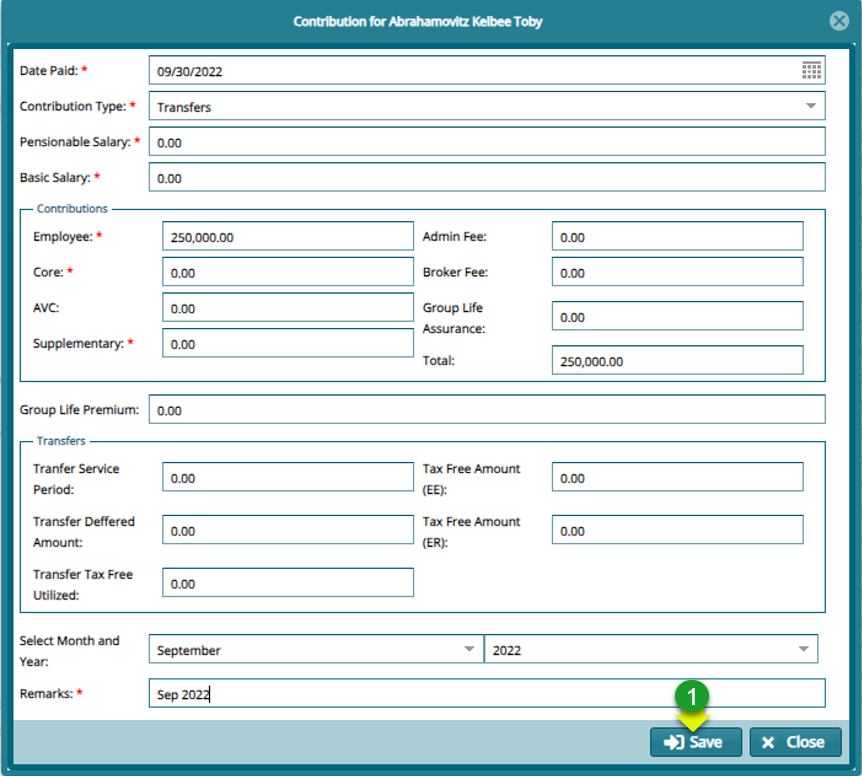
Task: Select the Core contribution field
Action: 288,271
